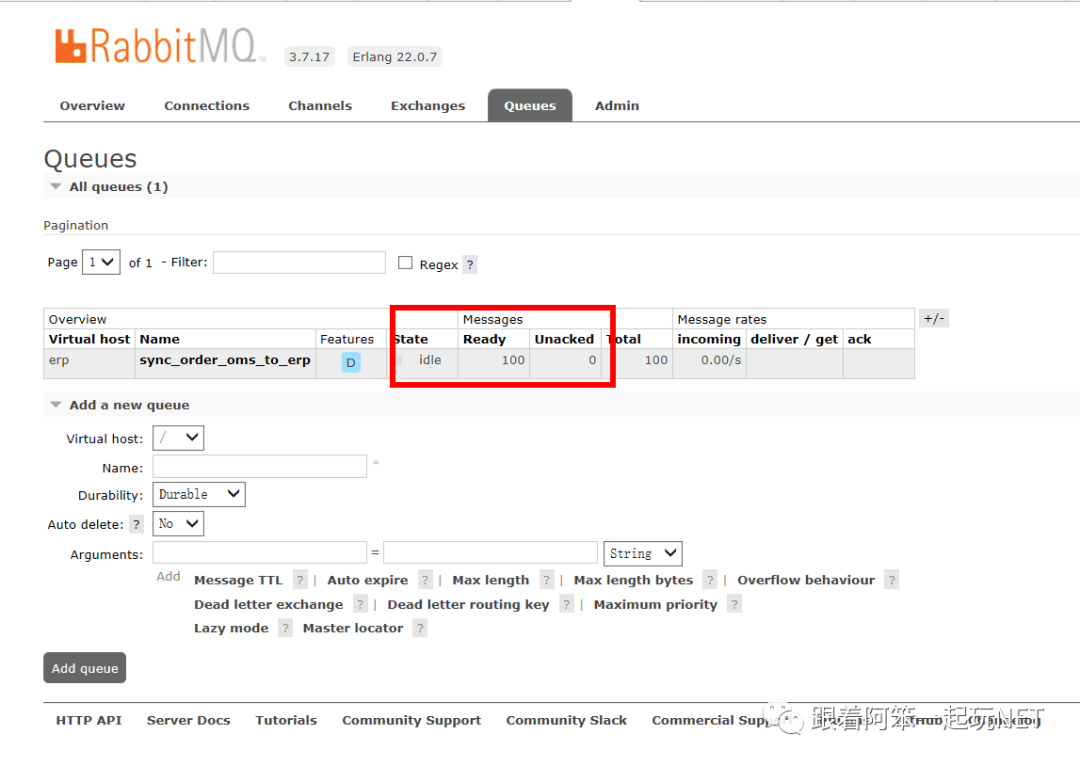Click the Arguments value input field
Screen dimensions: 1080x766
[490, 552]
